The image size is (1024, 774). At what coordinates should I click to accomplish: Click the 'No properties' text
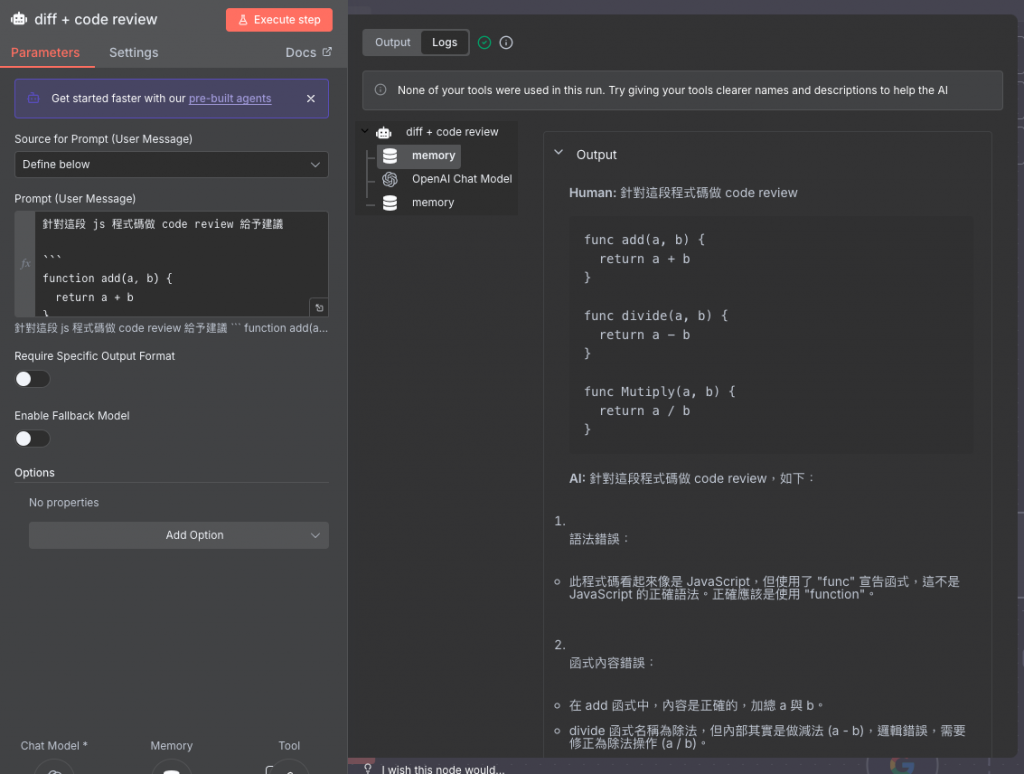pos(63,502)
